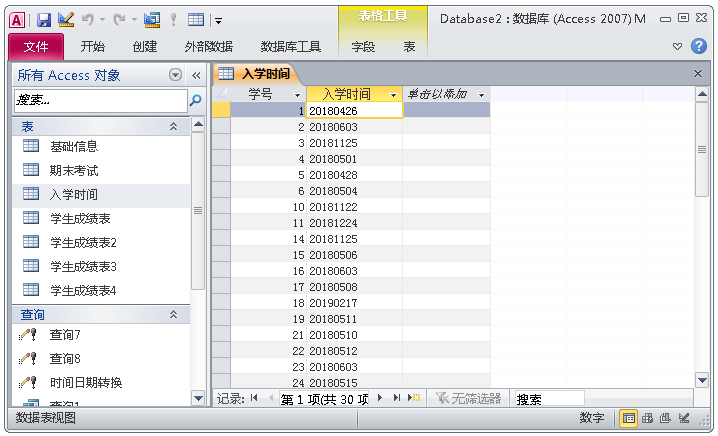
Task: Open the undo history dropdown arrow
Action: click(x=103, y=20)
